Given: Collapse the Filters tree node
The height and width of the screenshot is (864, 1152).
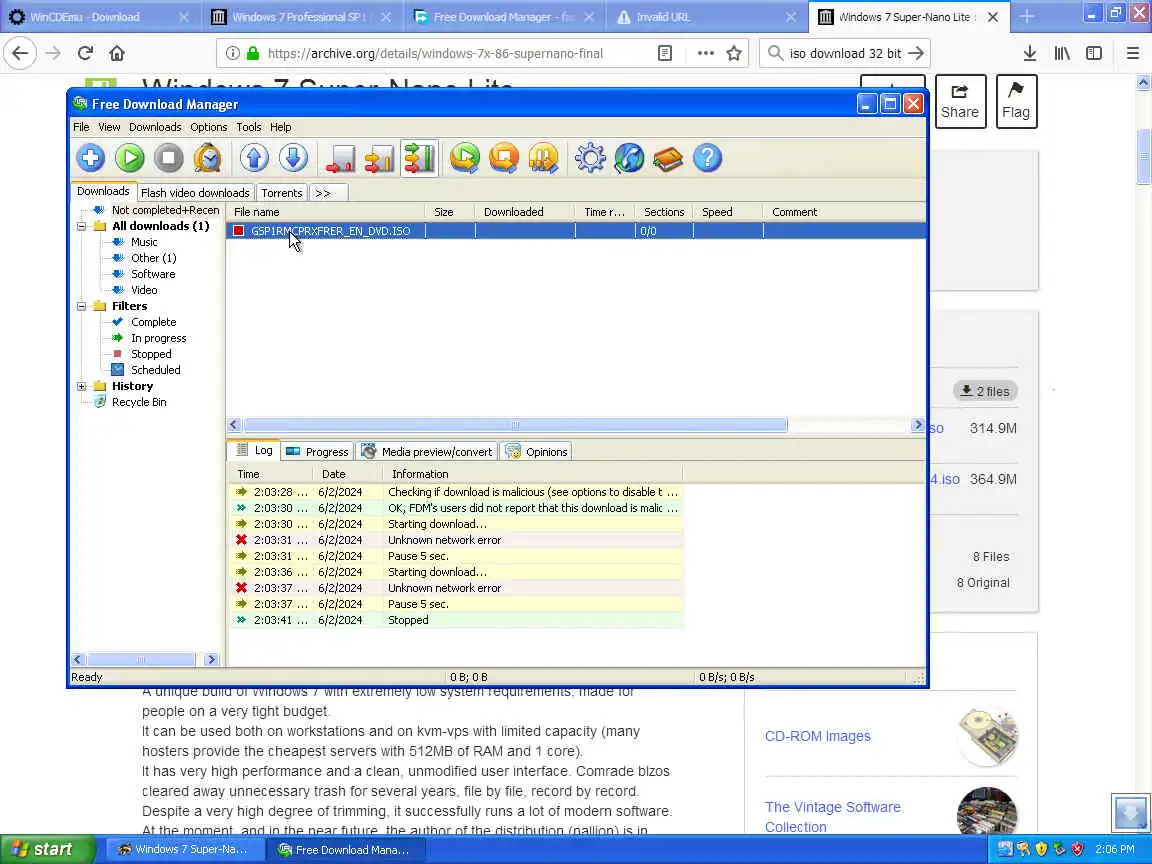Looking at the screenshot, I should click(82, 306).
